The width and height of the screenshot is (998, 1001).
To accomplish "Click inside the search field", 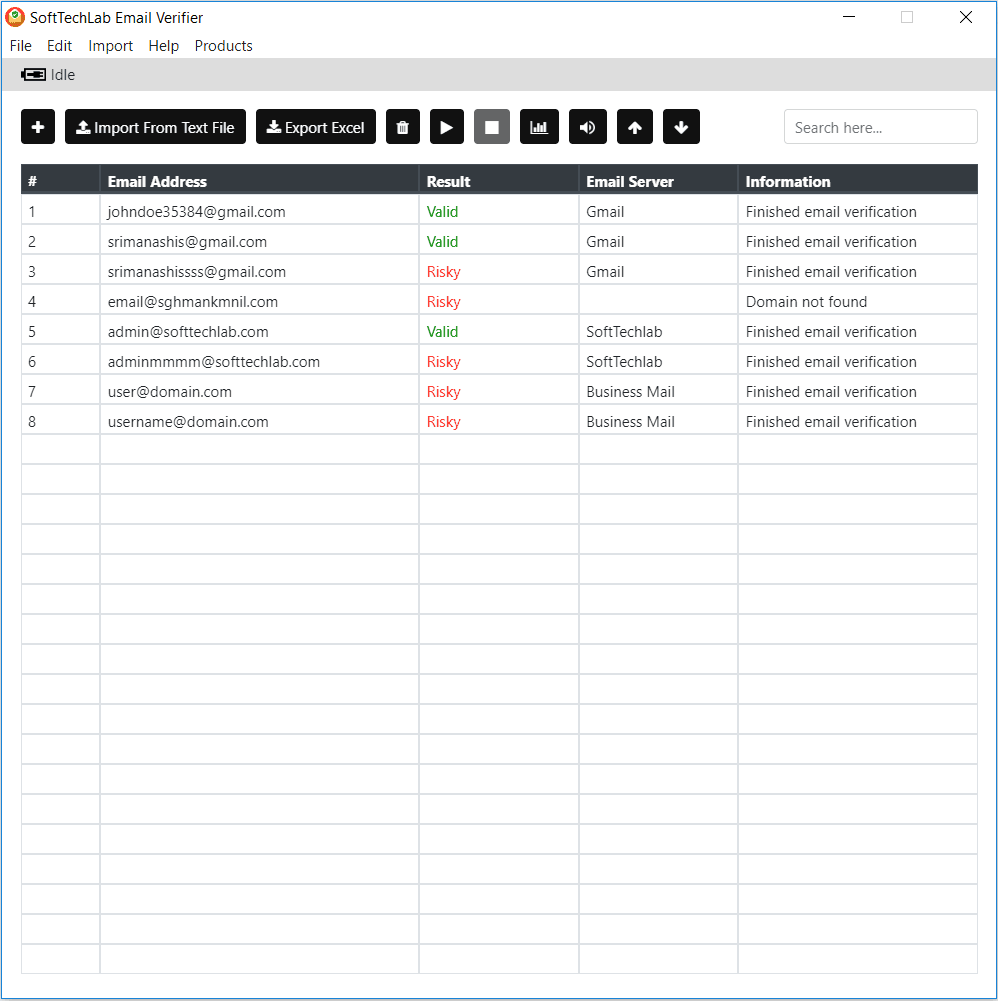I will point(880,126).
